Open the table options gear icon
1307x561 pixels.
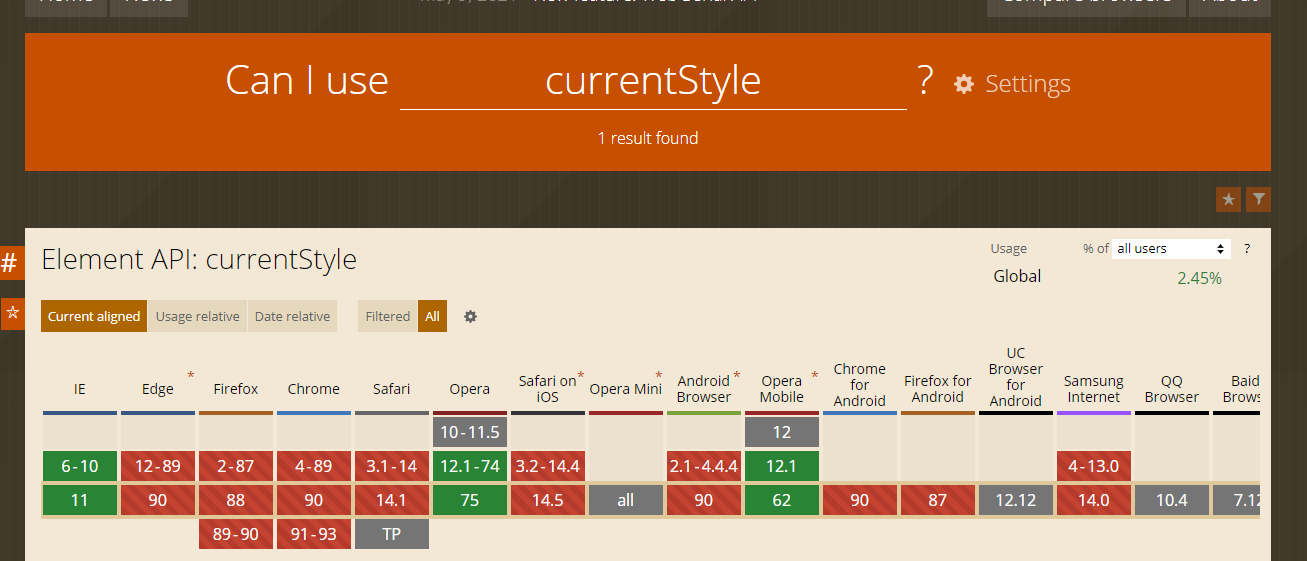(x=470, y=316)
